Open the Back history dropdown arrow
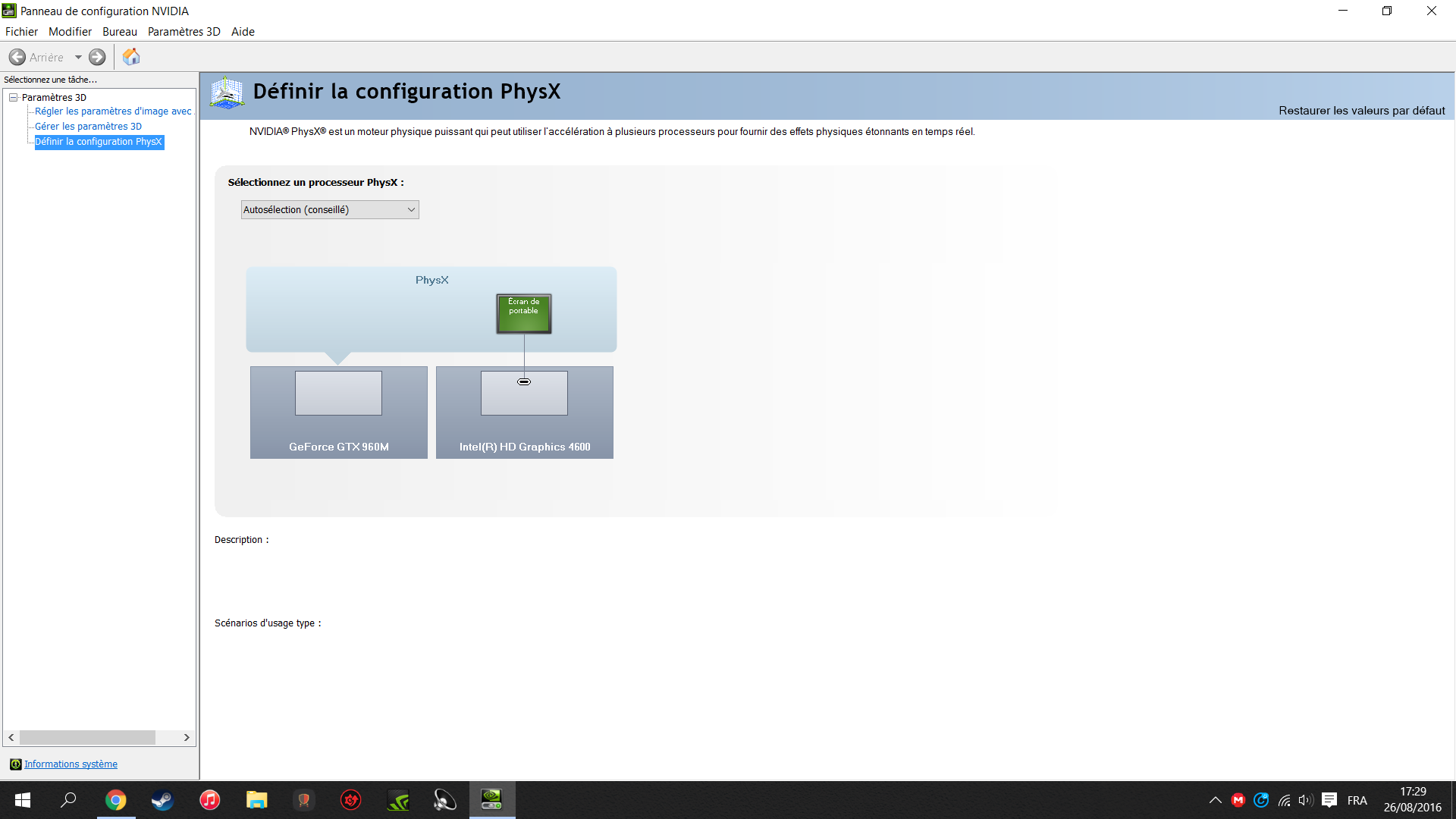1456x819 pixels. coord(78,57)
